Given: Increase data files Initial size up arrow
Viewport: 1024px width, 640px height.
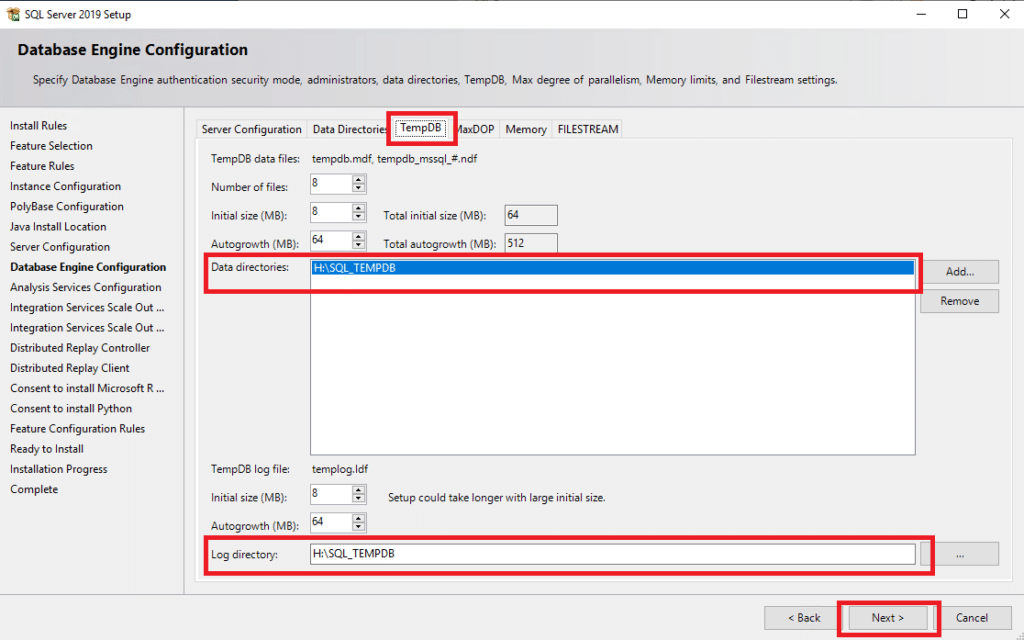Looking at the screenshot, I should 358,208.
